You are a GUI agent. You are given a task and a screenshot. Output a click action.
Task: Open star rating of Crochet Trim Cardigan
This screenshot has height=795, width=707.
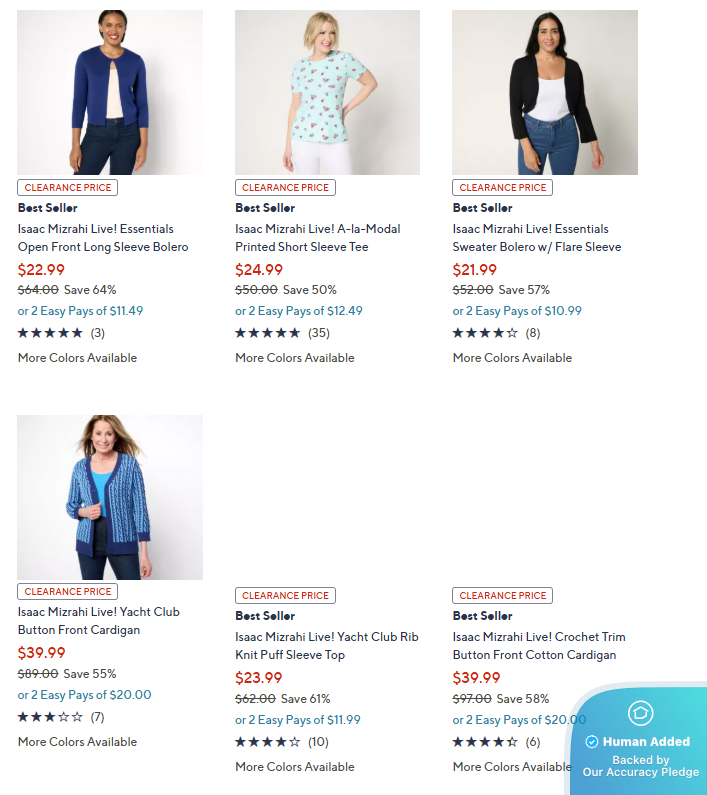(x=485, y=742)
